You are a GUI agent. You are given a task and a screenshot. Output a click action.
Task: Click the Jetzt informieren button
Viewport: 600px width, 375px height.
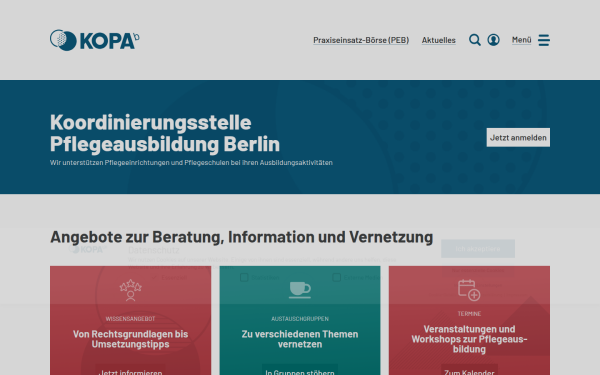tap(130, 370)
